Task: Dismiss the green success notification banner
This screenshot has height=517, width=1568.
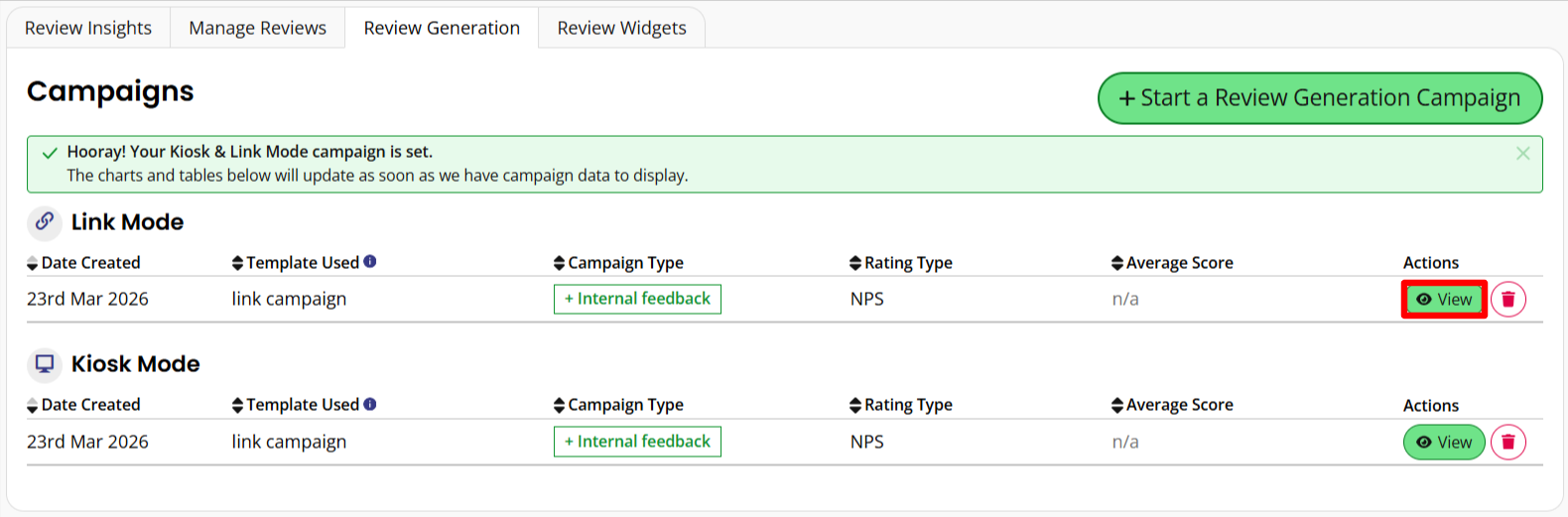Action: pyautogui.click(x=1522, y=154)
